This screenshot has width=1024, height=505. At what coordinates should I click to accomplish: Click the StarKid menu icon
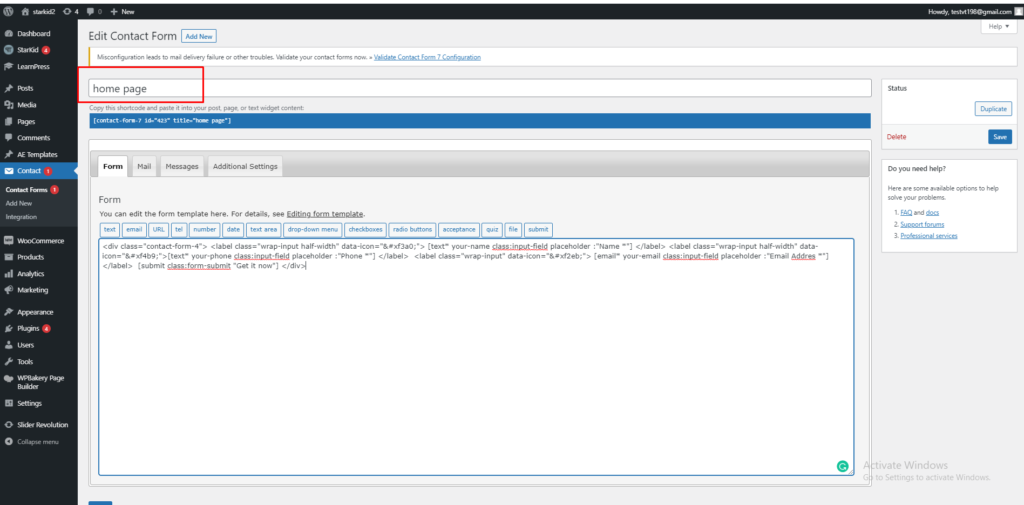tap(9, 50)
